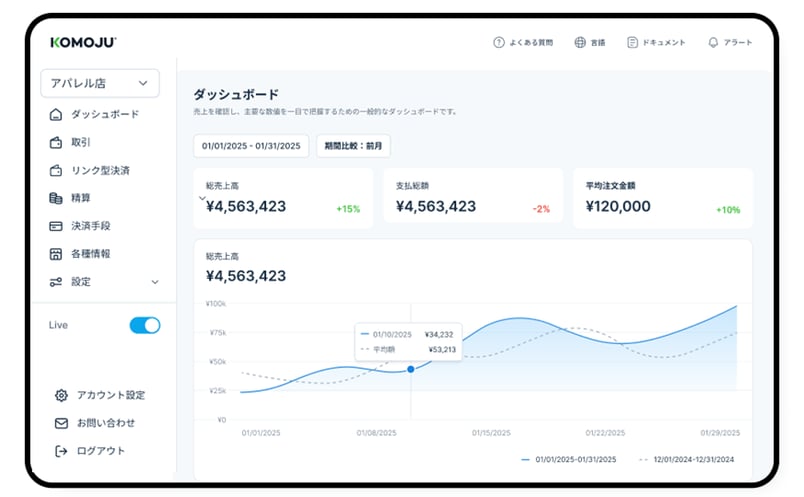Open the 取引 menu item

[81, 143]
